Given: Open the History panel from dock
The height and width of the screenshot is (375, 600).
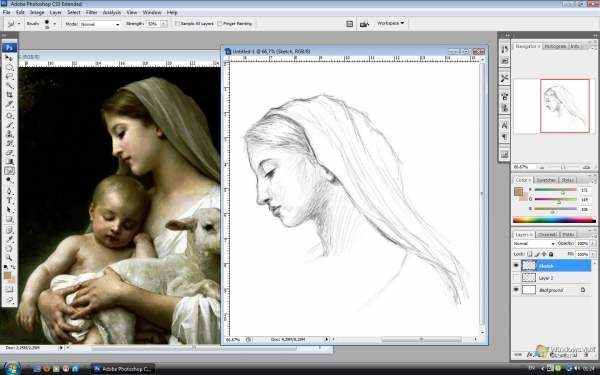Looking at the screenshot, I should point(504,49).
